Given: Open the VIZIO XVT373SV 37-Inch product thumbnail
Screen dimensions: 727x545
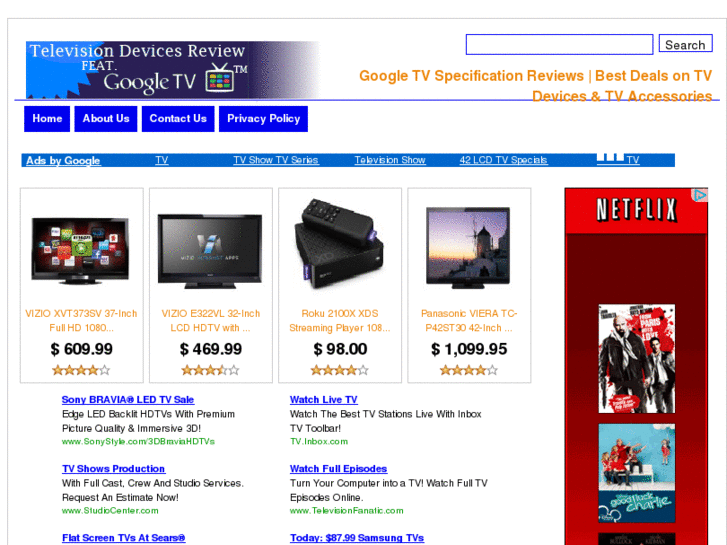Looking at the screenshot, I should (x=80, y=250).
